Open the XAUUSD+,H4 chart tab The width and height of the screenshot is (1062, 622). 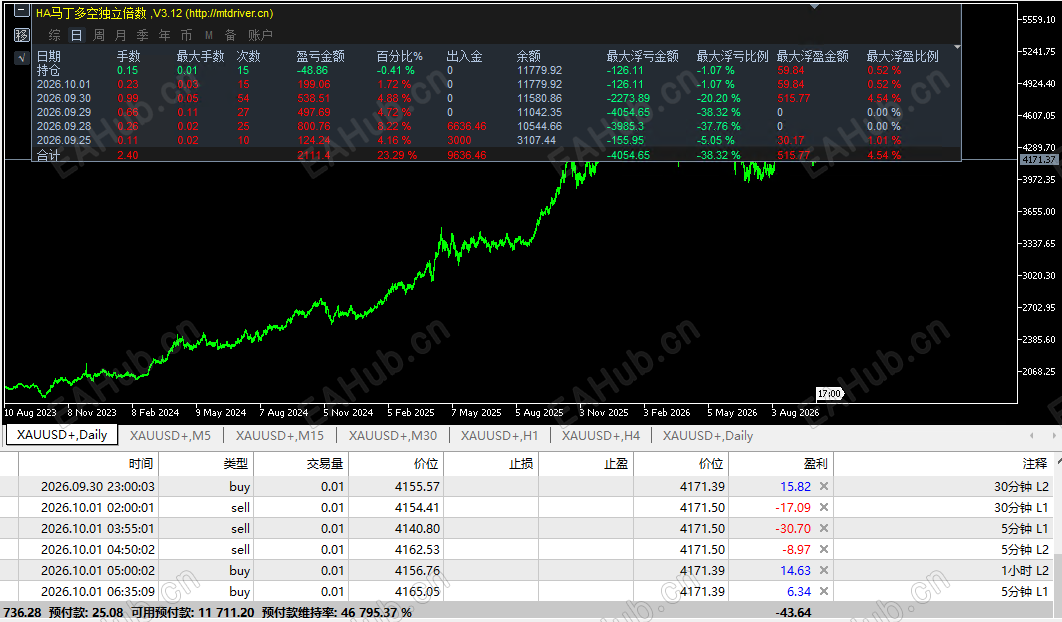tap(601, 436)
